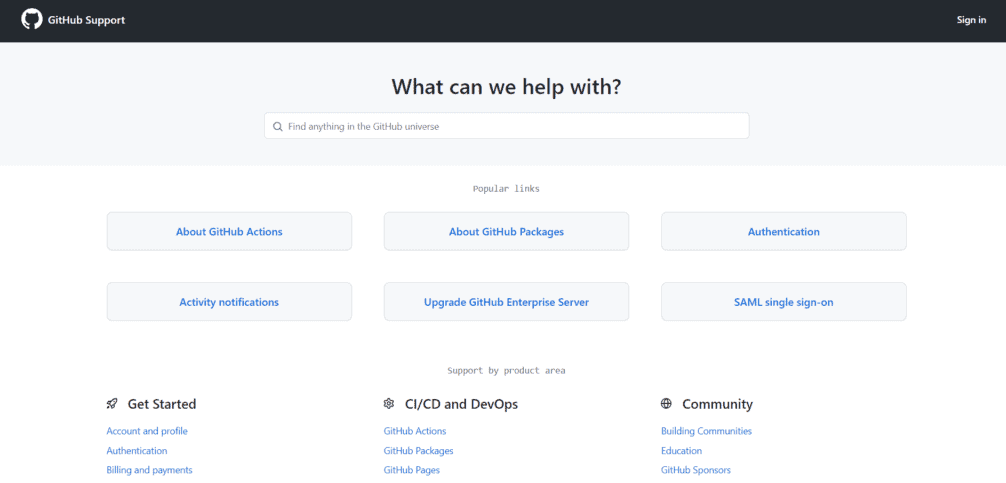This screenshot has width=1006, height=483.
Task: Click the Get Started heading
Action: 162,404
